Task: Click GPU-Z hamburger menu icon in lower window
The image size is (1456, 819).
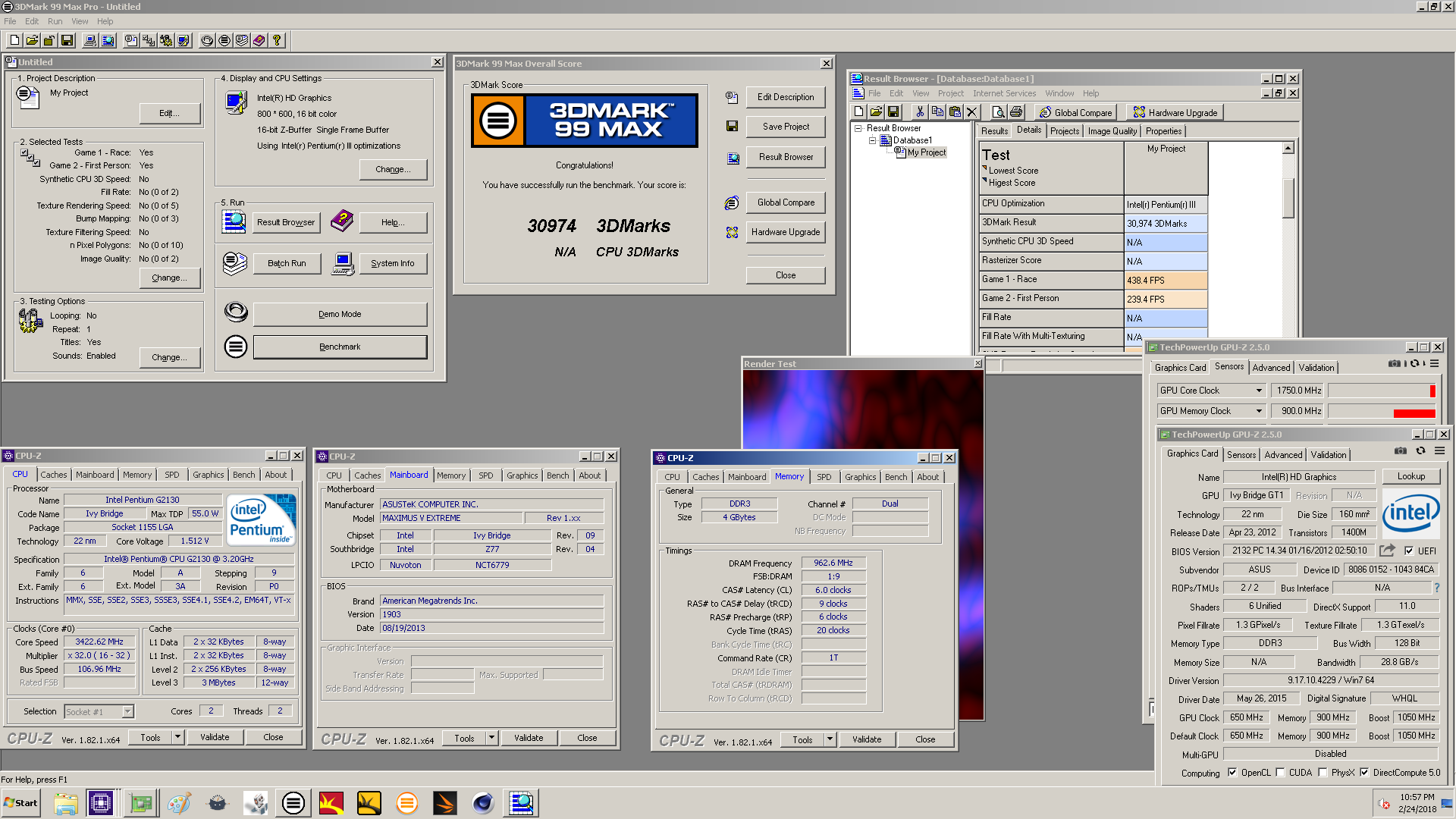Action: coord(1439,451)
